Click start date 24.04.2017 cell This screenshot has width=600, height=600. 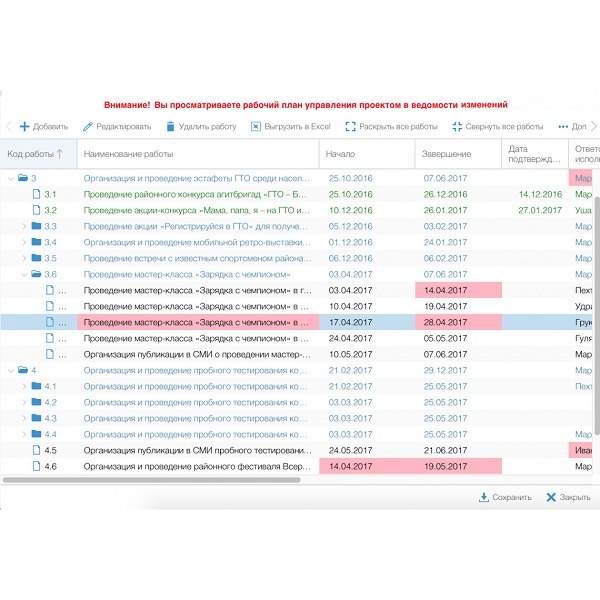coord(351,338)
